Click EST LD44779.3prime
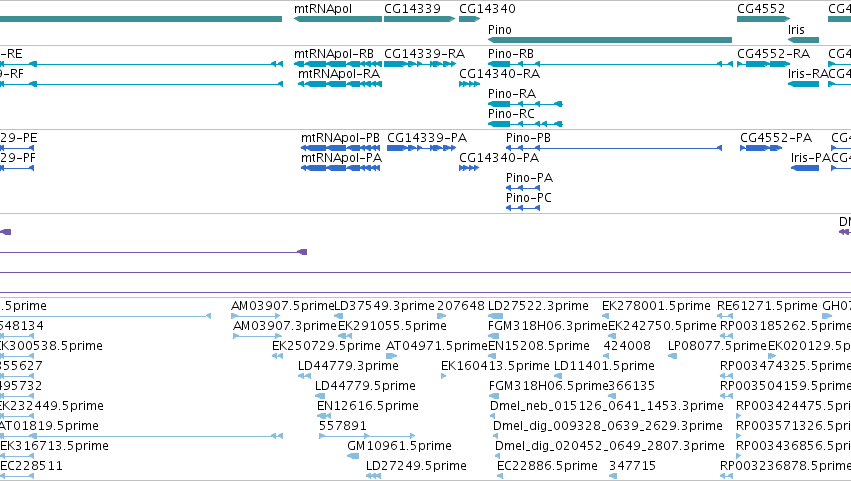The image size is (851, 481). pyautogui.click(x=348, y=366)
